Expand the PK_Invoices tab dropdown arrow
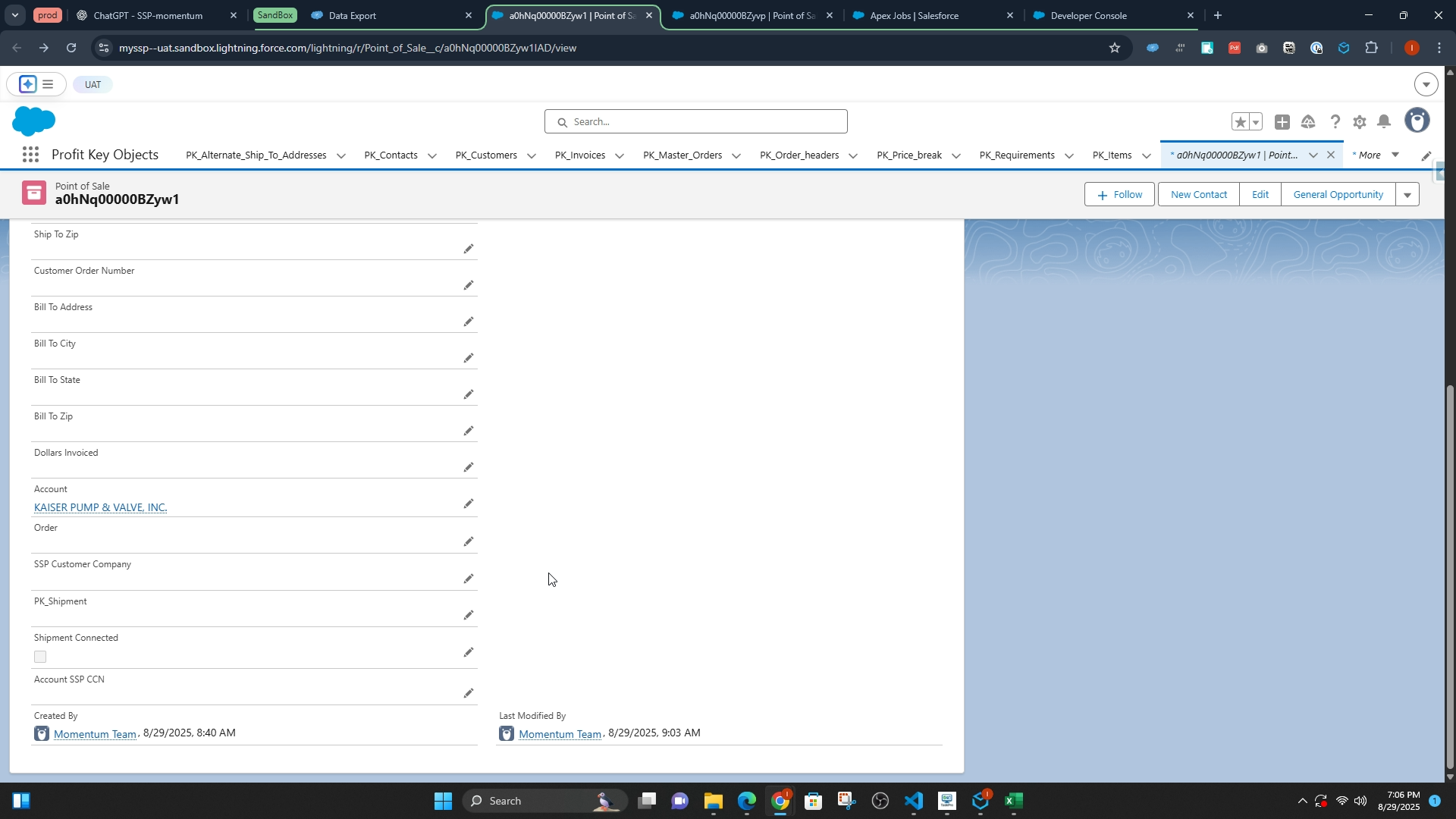The height and width of the screenshot is (819, 1456). [x=620, y=156]
